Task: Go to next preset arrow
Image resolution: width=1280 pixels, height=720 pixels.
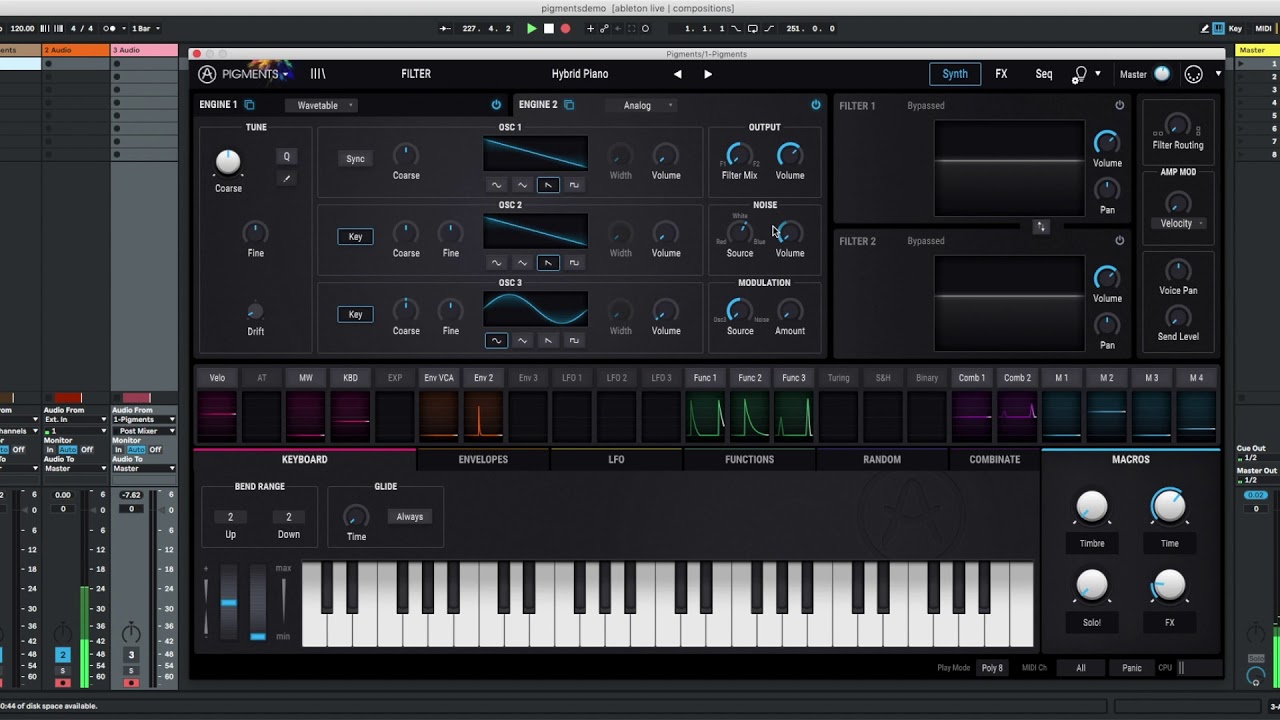Action: click(708, 74)
